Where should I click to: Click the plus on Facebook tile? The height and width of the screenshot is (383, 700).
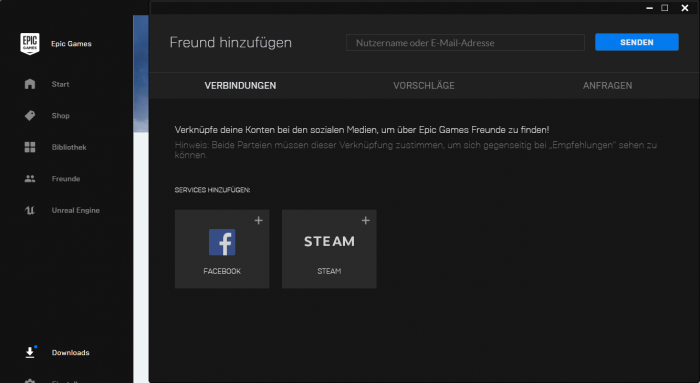pos(258,221)
